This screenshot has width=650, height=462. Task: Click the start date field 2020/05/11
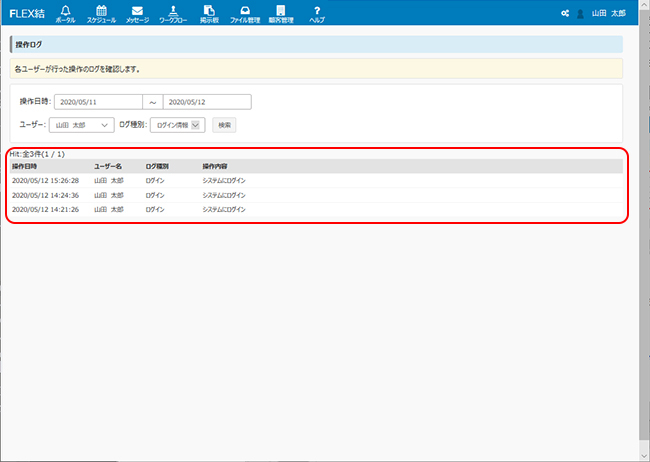click(98, 102)
